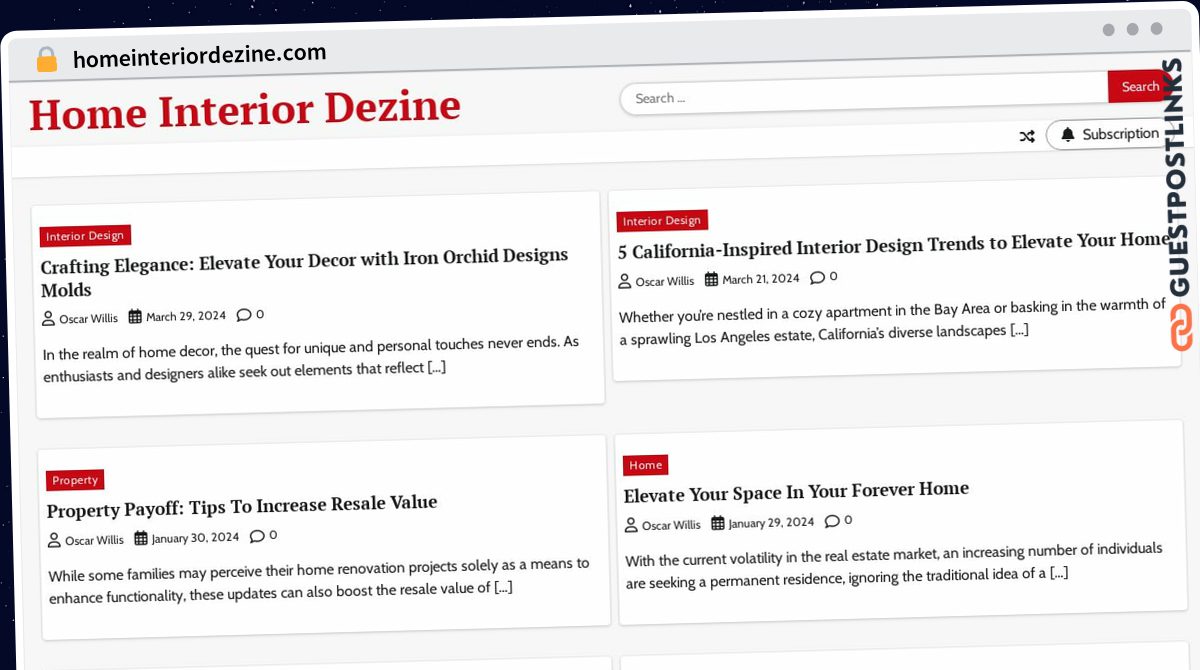This screenshot has width=1200, height=670.
Task: Open Oscar Willis on Property Payoff post
Action: [94, 541]
